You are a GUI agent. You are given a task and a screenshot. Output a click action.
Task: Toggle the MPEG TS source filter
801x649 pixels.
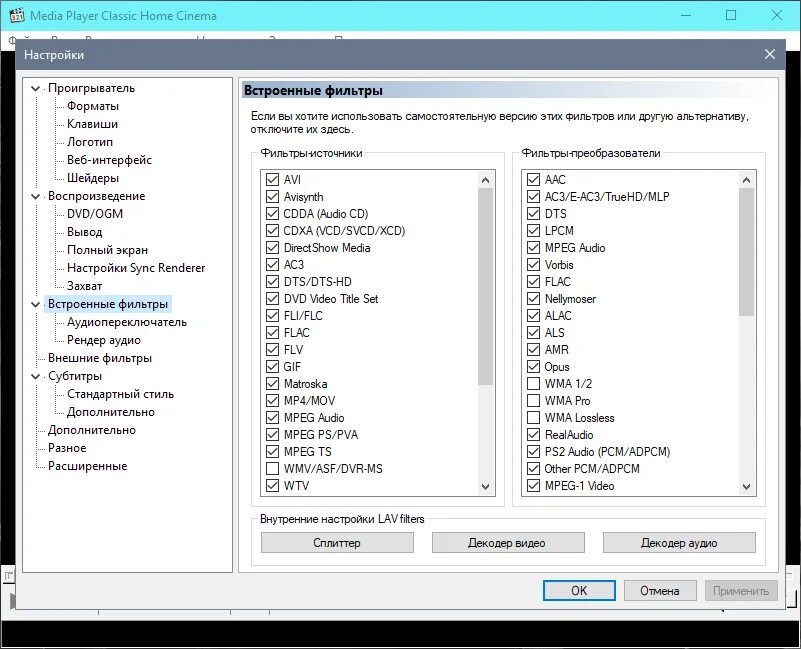[272, 452]
